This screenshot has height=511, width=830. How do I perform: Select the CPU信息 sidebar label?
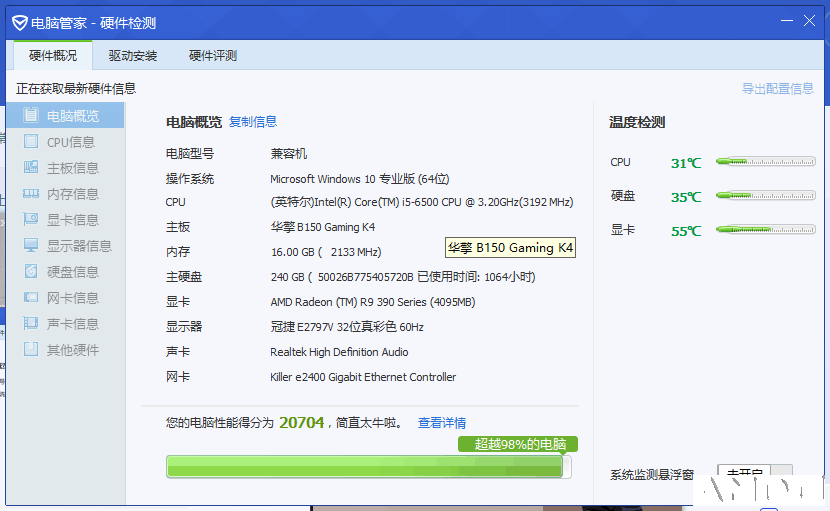click(71, 142)
